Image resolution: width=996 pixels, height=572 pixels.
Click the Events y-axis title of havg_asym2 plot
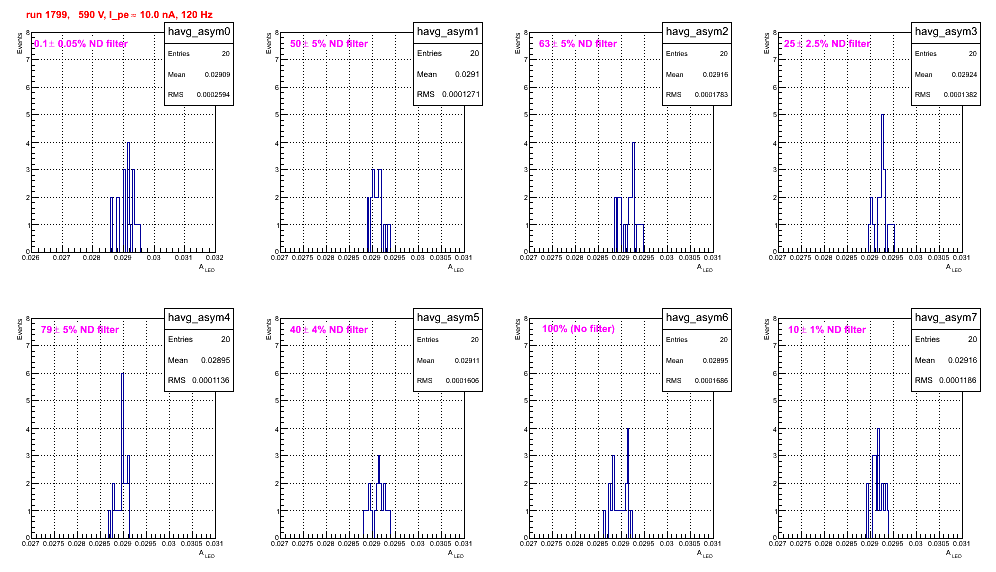518,43
